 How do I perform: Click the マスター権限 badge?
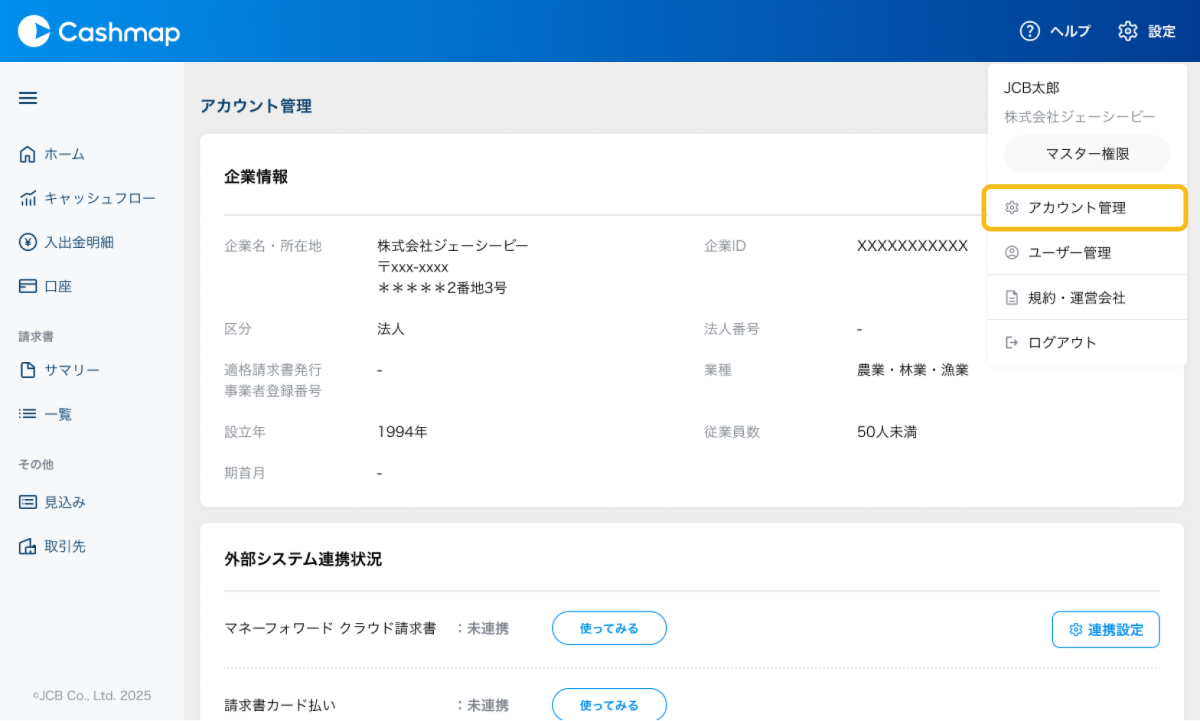point(1087,154)
